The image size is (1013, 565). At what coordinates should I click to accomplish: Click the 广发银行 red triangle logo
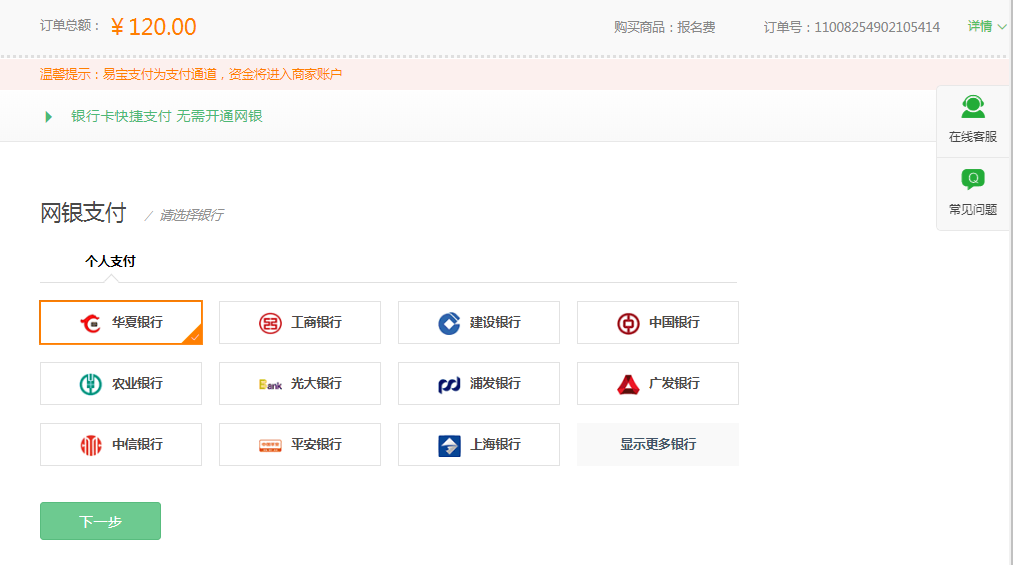(628, 384)
